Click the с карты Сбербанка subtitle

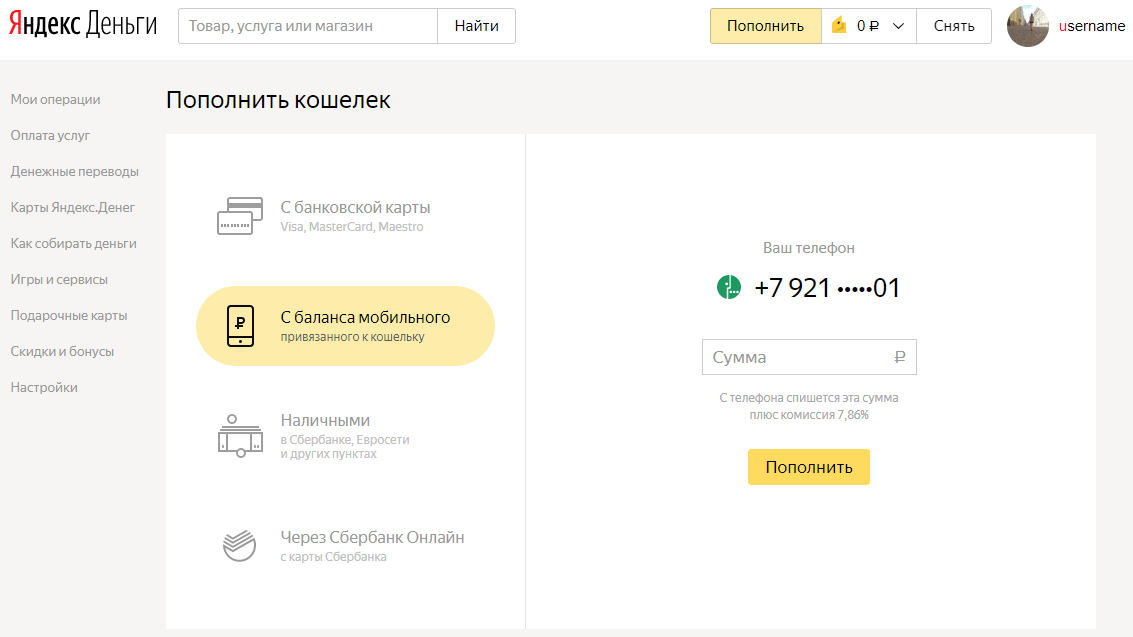[333, 557]
